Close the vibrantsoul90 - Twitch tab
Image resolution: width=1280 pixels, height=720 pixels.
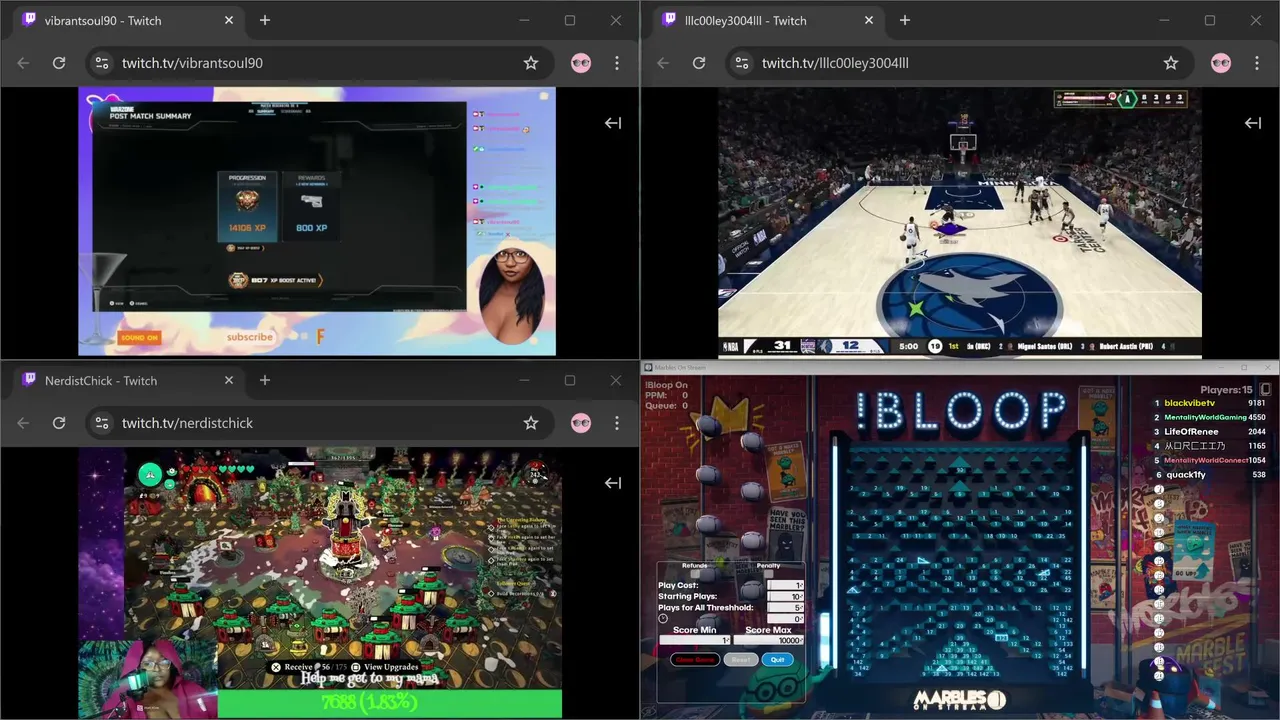click(229, 20)
